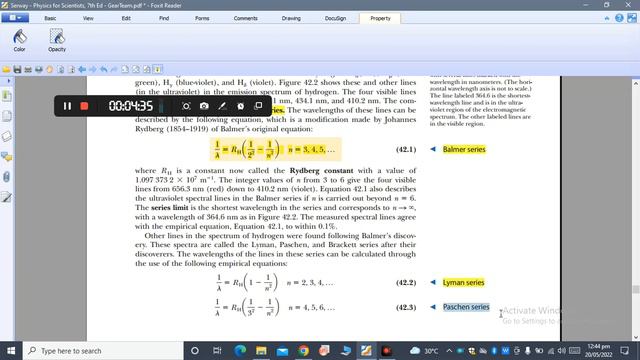Click the equation number (42.3)
The image size is (640, 360).
pos(406,307)
